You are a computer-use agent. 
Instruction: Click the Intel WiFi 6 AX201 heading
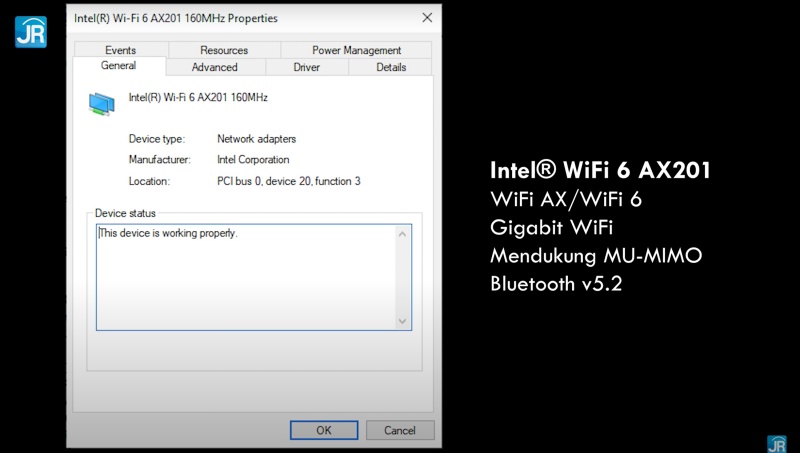(x=600, y=170)
